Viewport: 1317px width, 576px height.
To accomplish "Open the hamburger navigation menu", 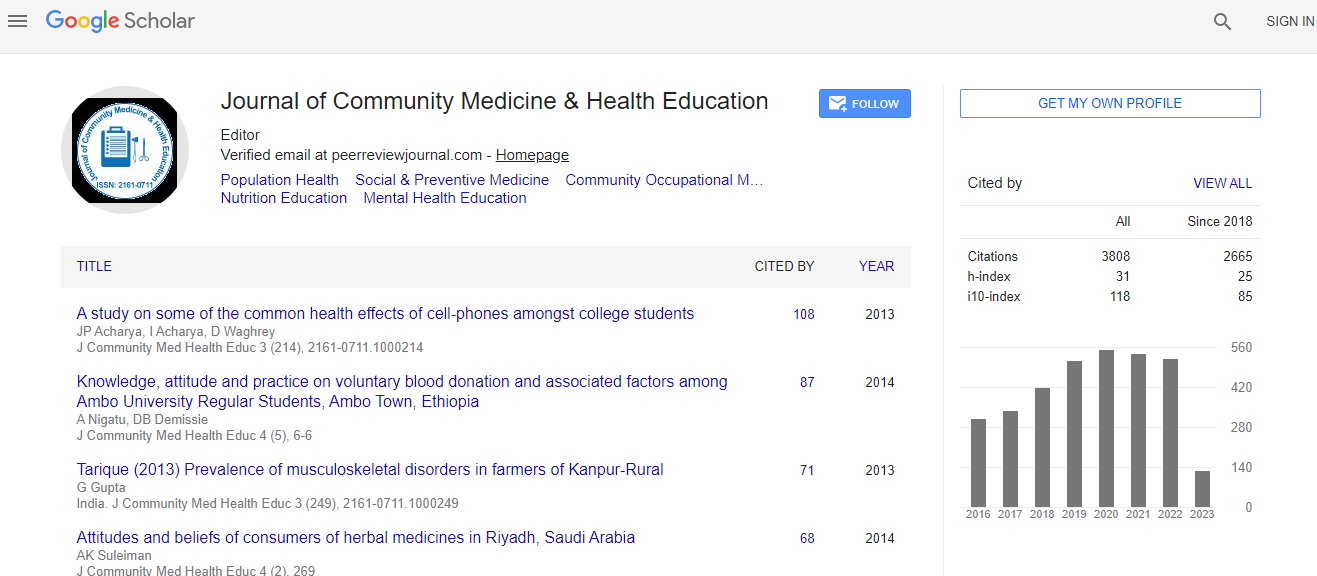I will [17, 21].
